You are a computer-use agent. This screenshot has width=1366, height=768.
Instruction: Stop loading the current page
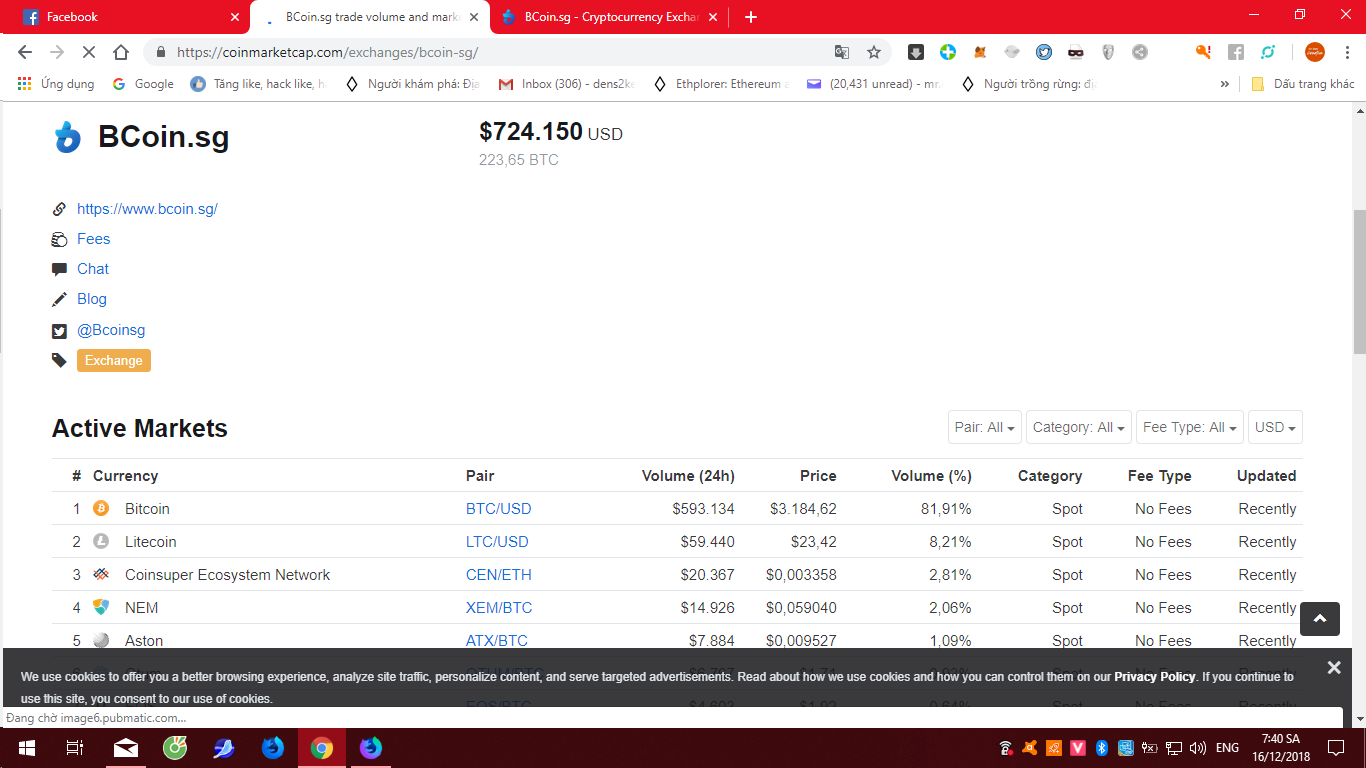click(x=89, y=52)
